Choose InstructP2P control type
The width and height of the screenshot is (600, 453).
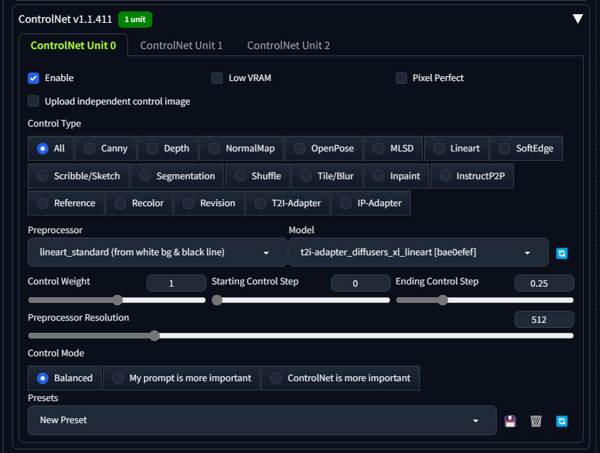click(472, 176)
